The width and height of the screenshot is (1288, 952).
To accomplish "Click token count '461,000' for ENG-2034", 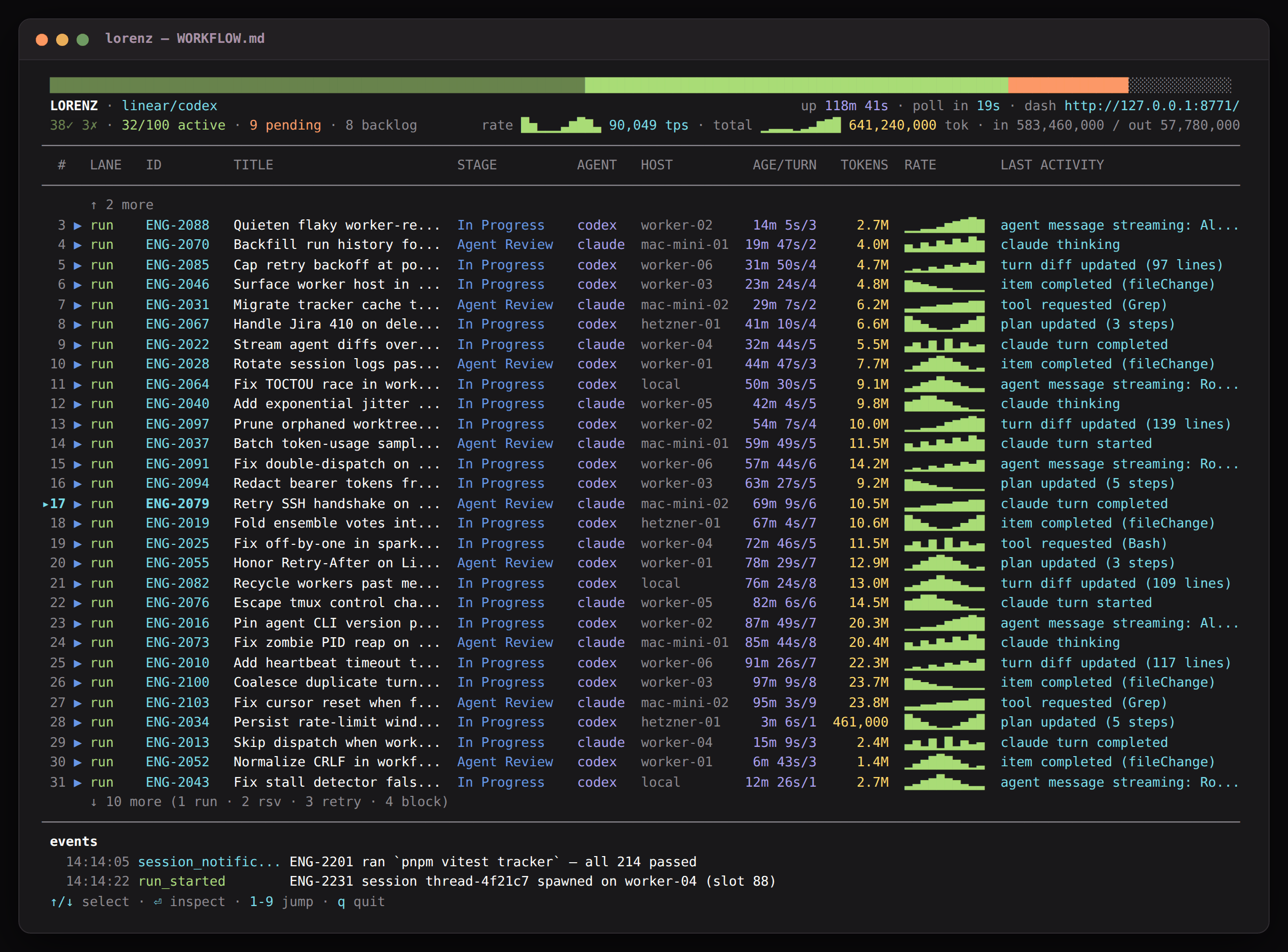I will [x=860, y=722].
